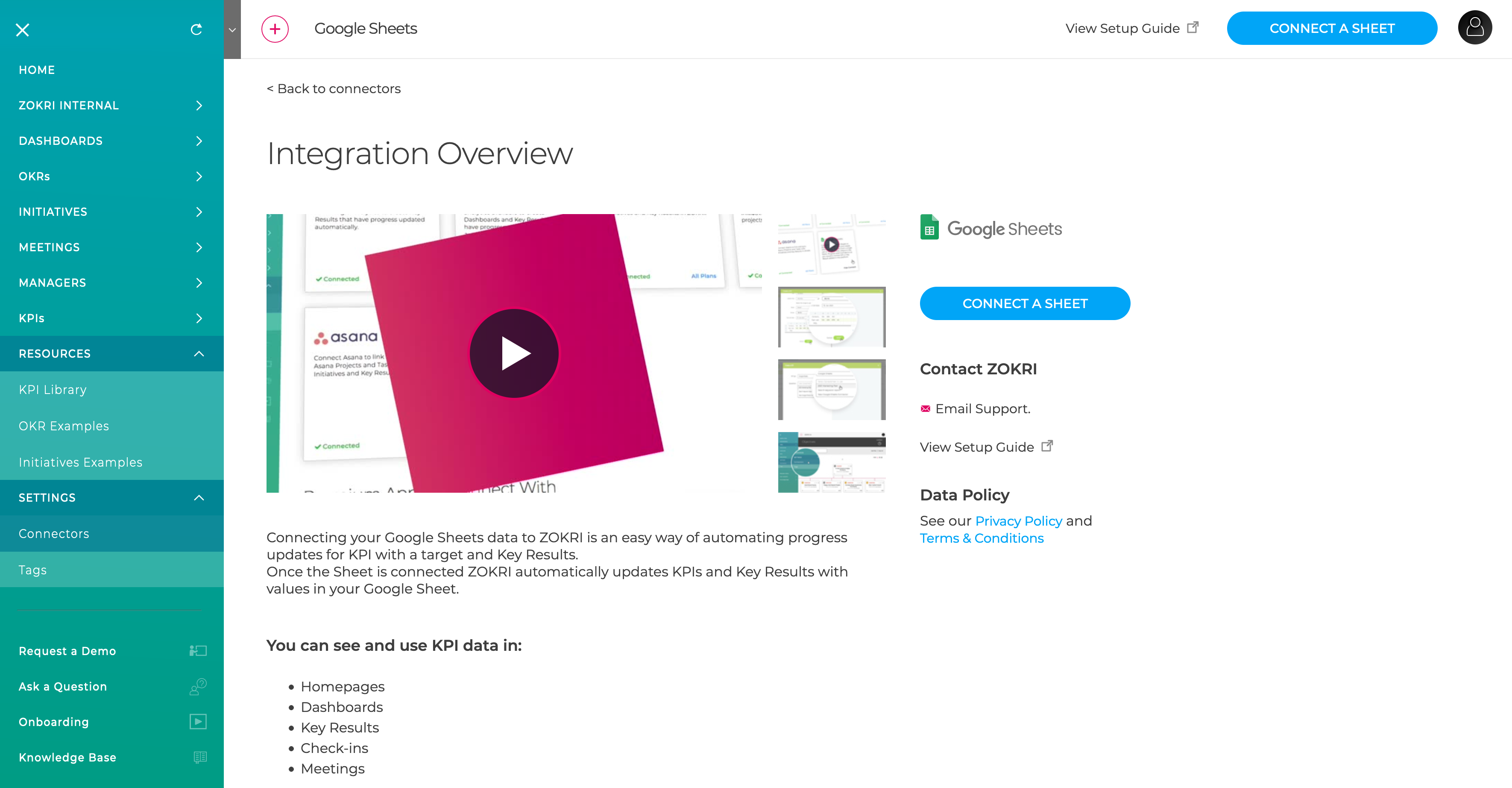Click the 'Integration Overview' heading
Viewport: 1512px width, 788px height.
click(x=420, y=154)
